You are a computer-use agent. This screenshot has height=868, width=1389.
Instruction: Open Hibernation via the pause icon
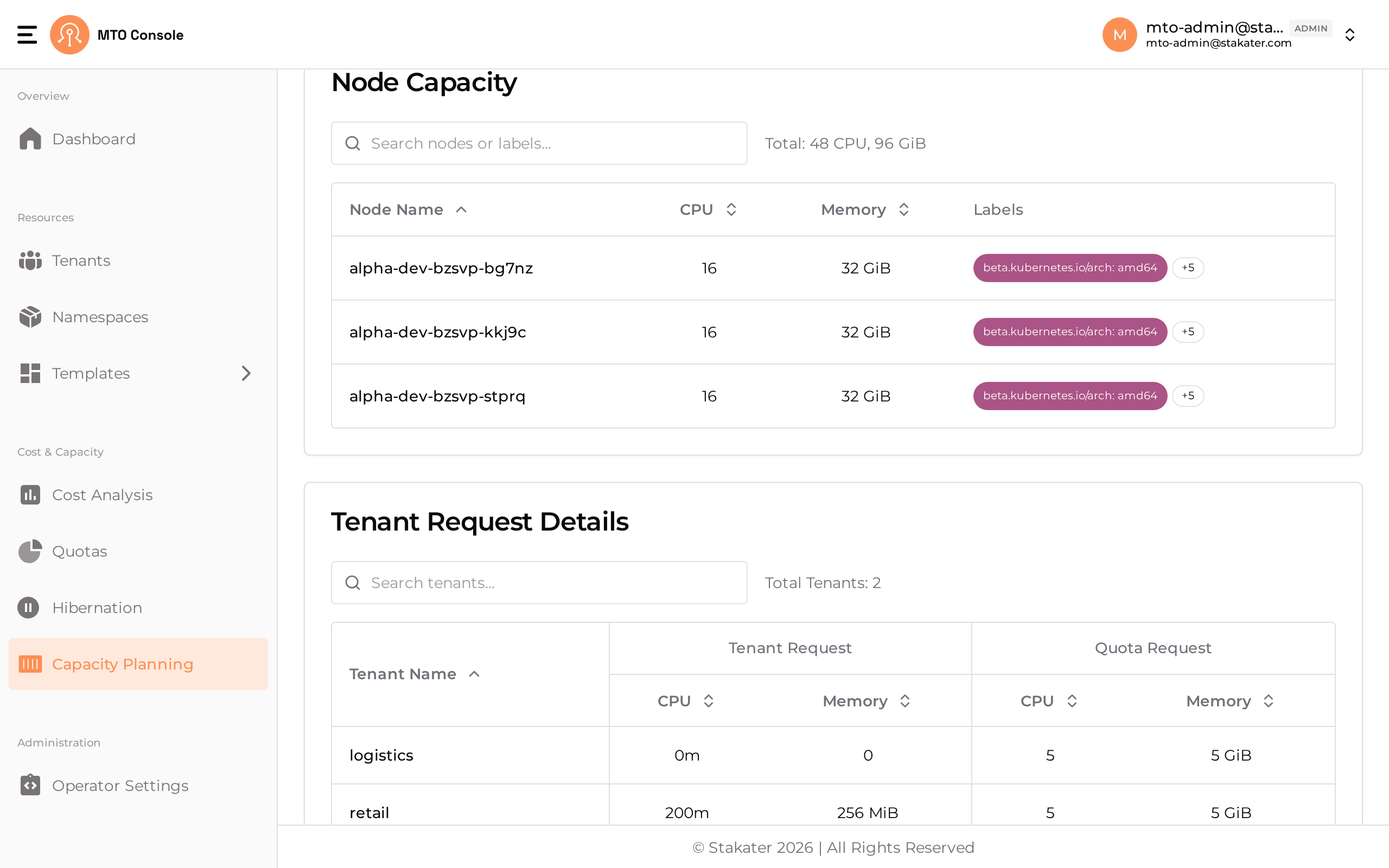[28, 608]
